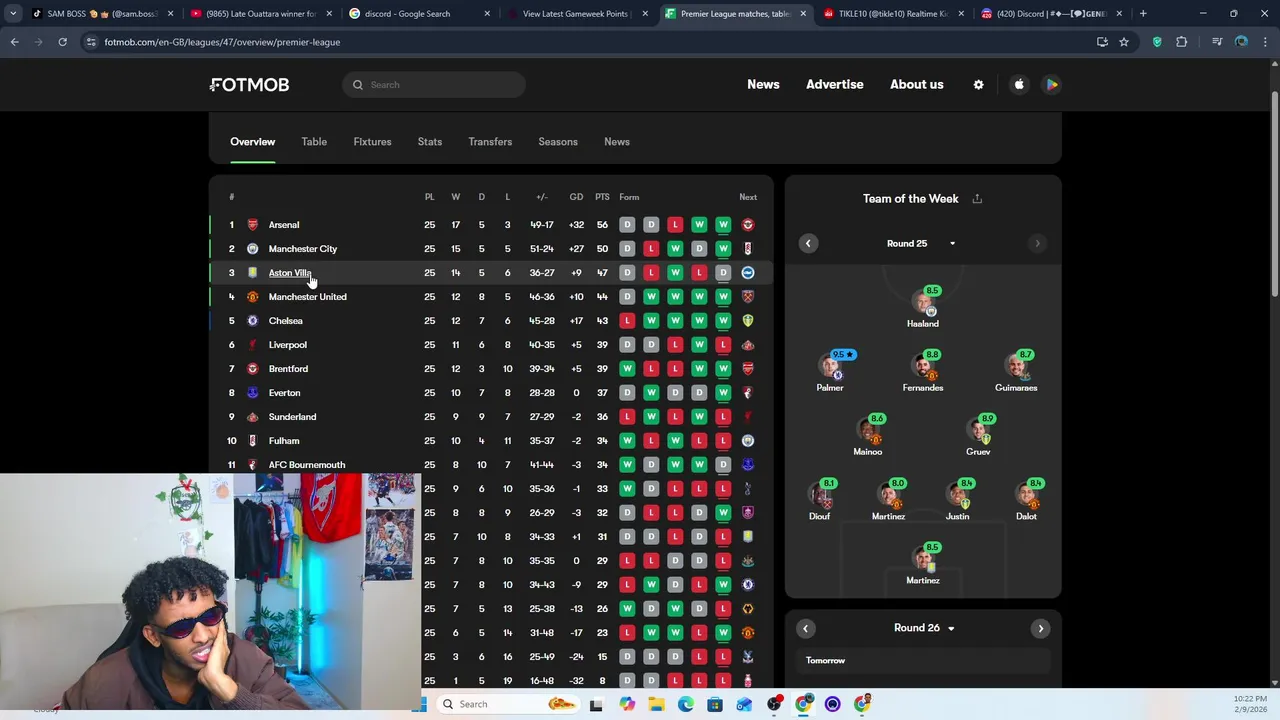Click Chelsea's L form badge
The height and width of the screenshot is (720, 1280).
pyautogui.click(x=627, y=321)
